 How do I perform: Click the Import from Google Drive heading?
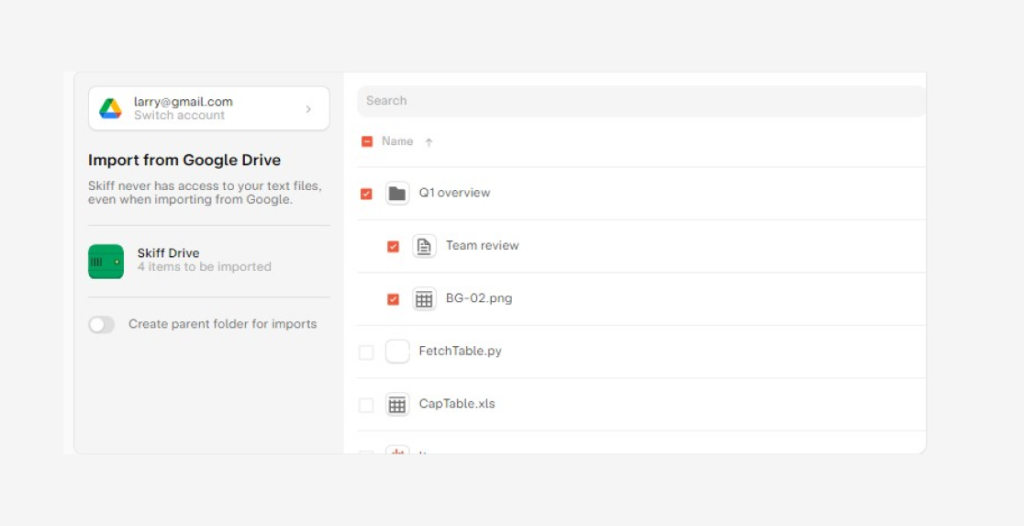point(185,160)
